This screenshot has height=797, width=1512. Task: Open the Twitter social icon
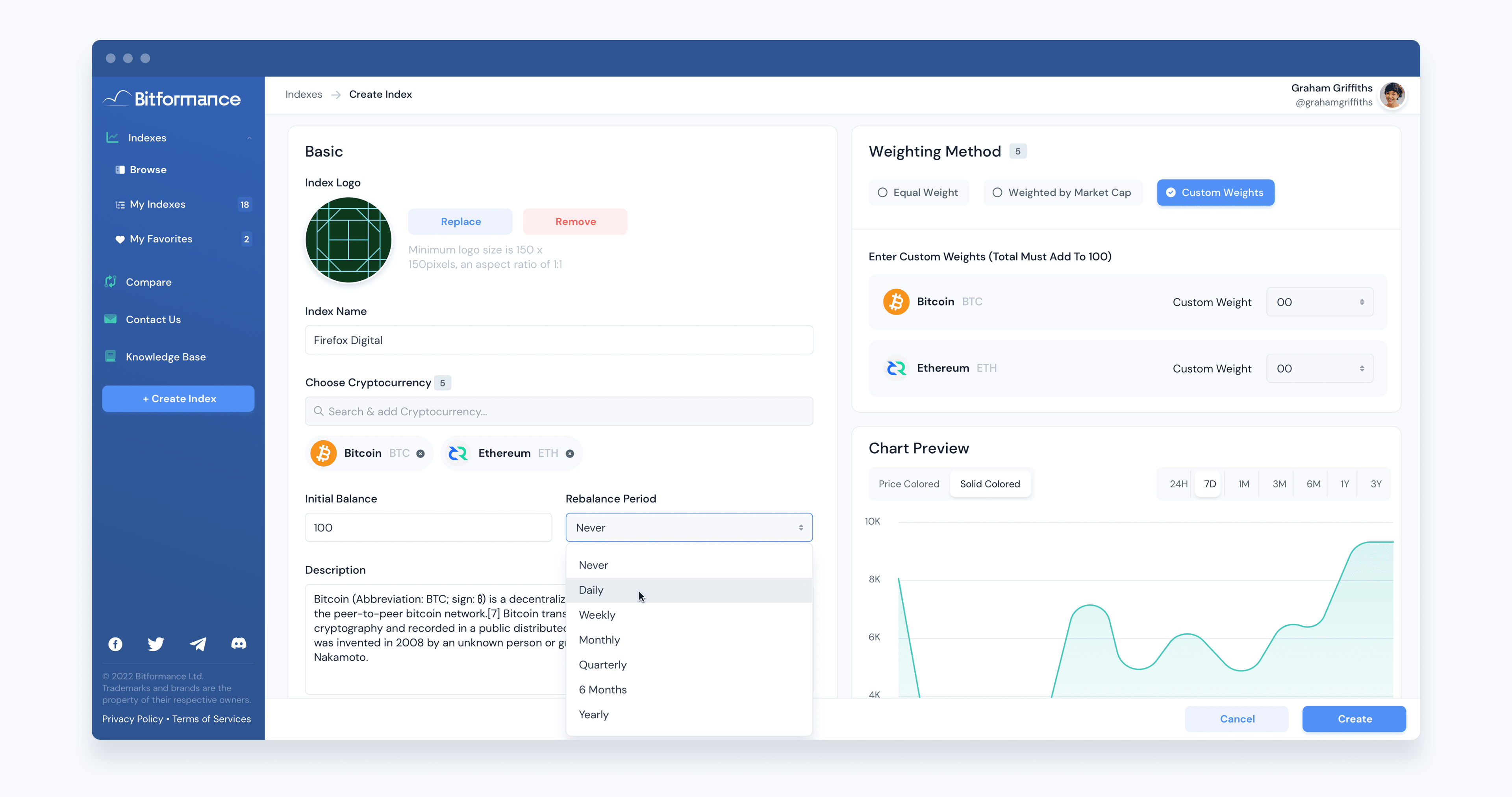pos(156,644)
